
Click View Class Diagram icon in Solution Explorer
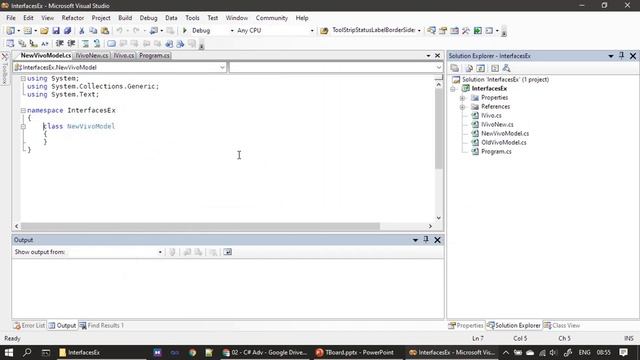tap(507, 68)
